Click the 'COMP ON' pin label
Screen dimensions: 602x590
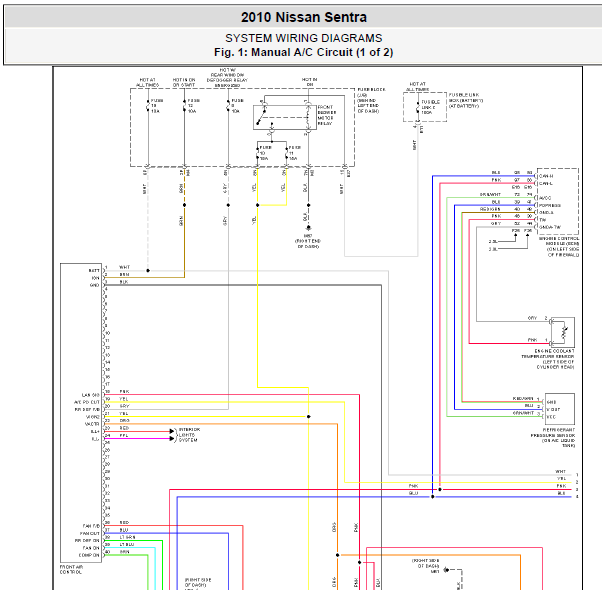89,555
